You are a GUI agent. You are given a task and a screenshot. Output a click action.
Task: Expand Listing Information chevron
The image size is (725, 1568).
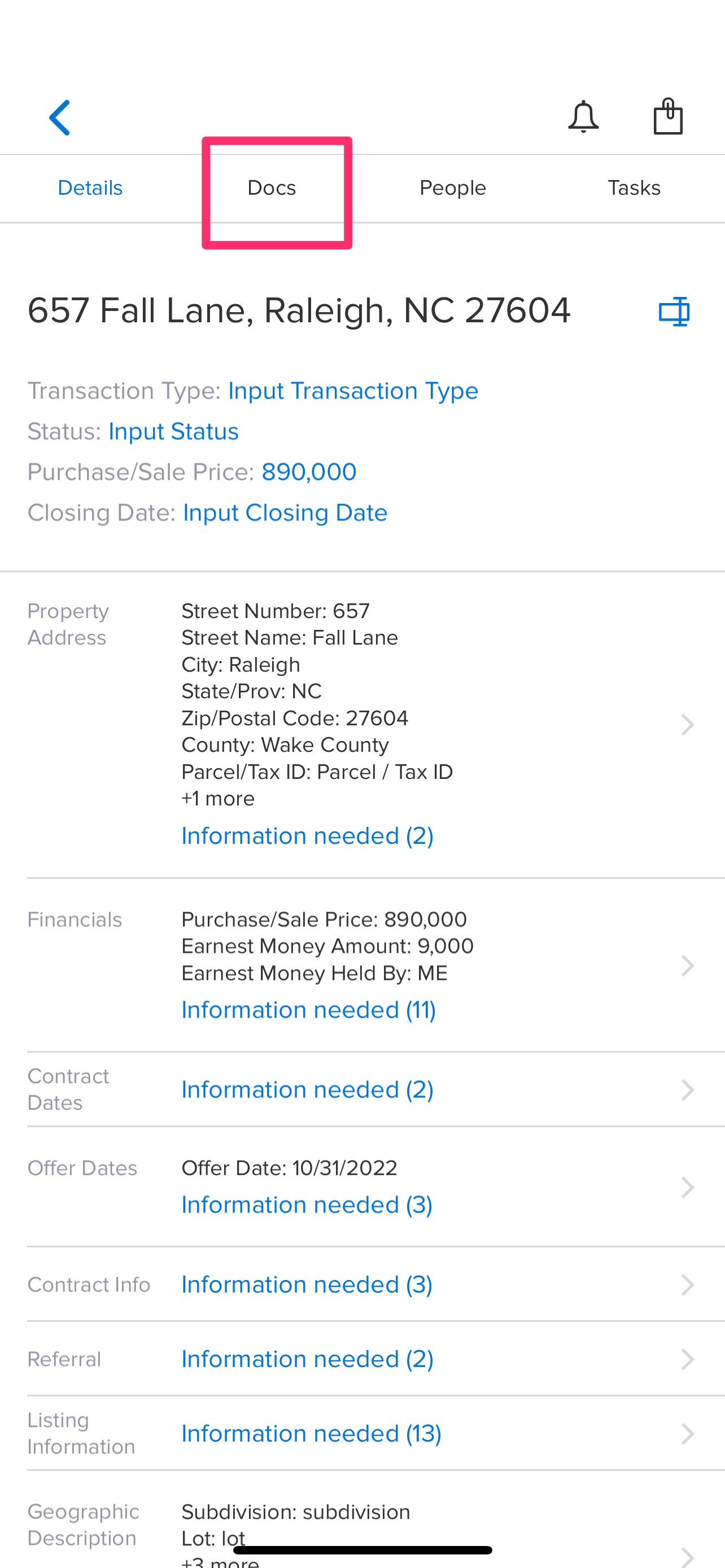pos(687,1434)
